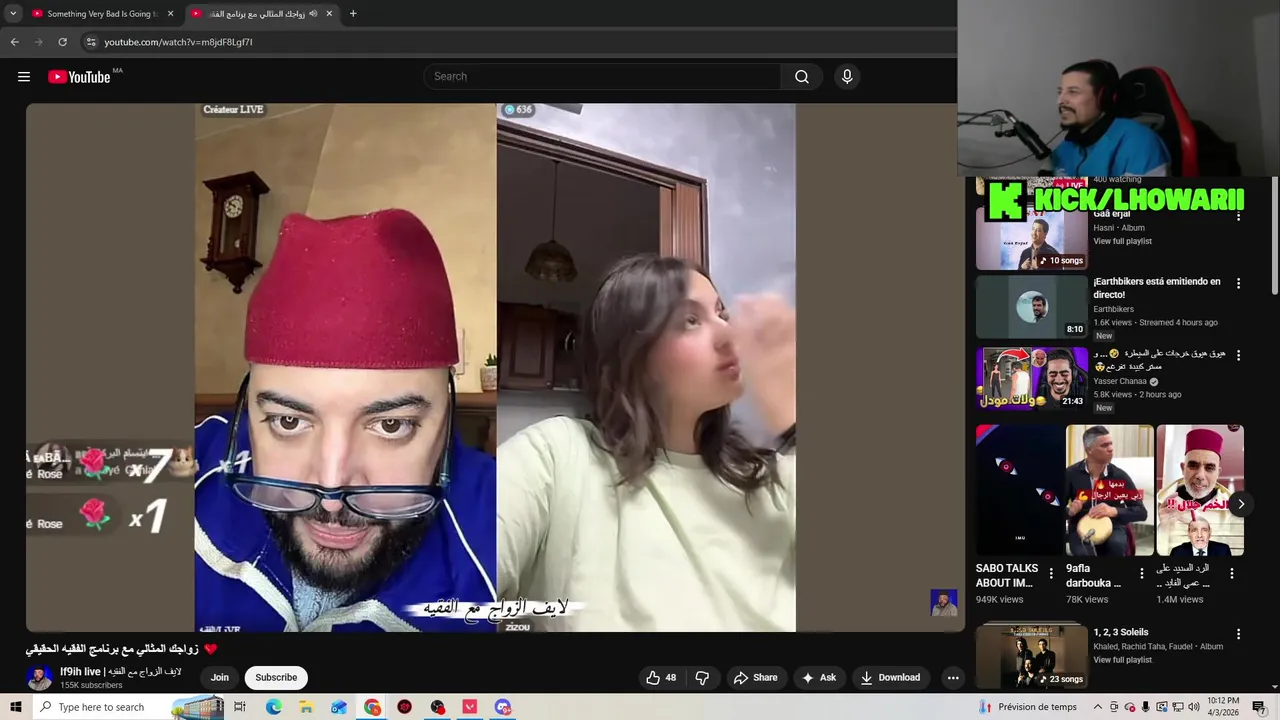Image resolution: width=1280 pixels, height=720 pixels.
Task: Mute the playing Arabic-titled tab
Action: 313,14
